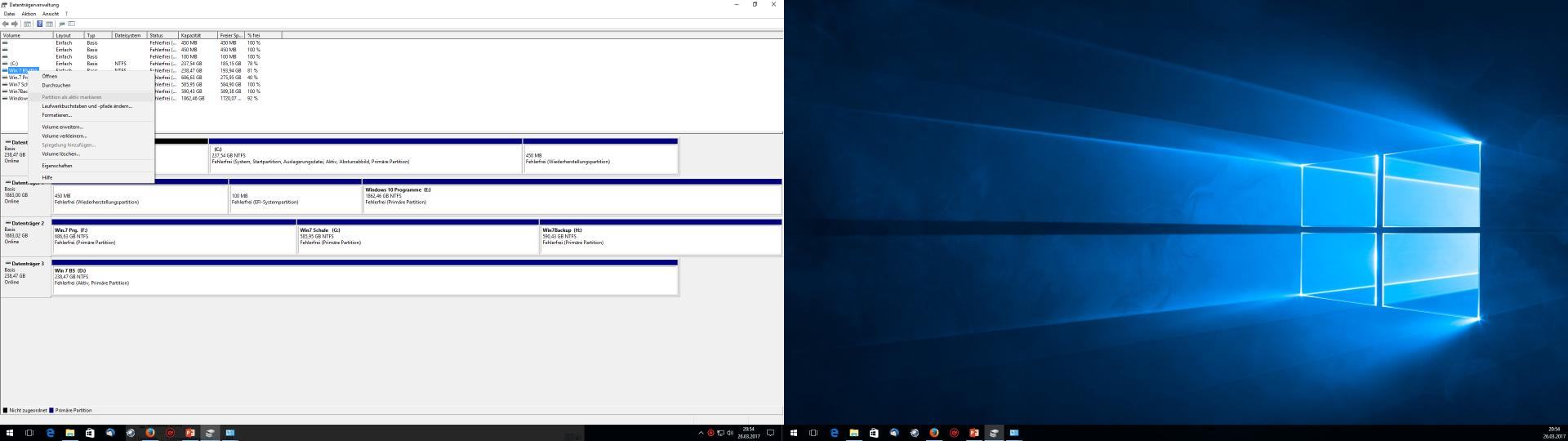Choose Formatieren... in the context menu
The height and width of the screenshot is (441, 1568).
91,115
